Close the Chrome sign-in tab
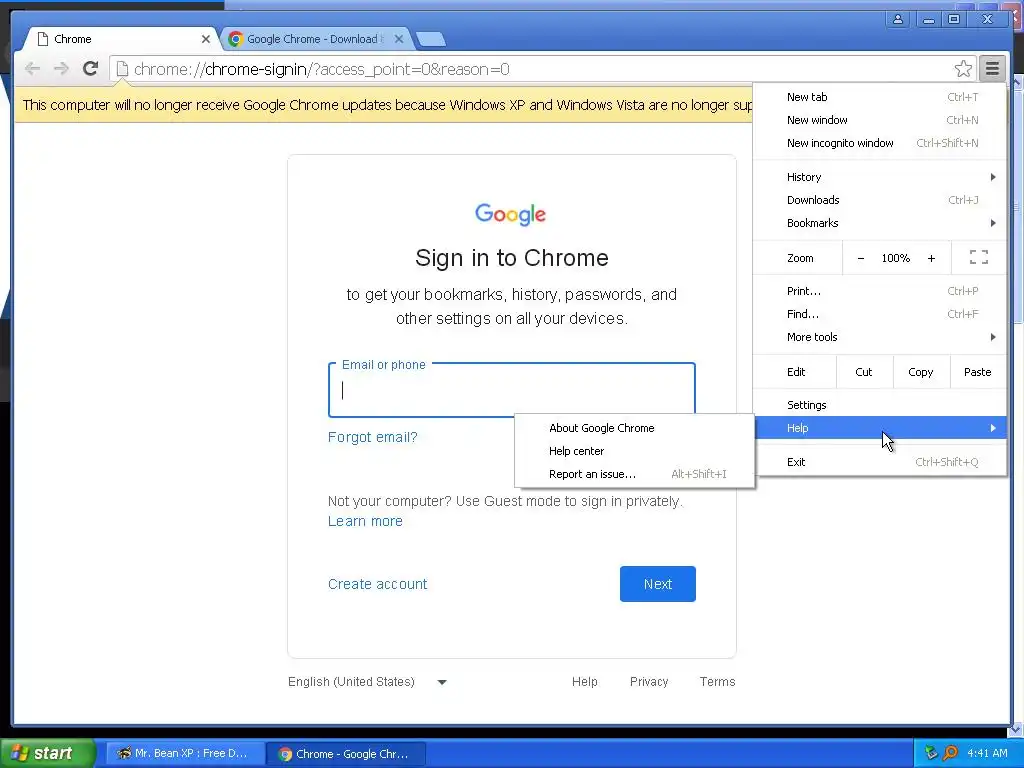 206,39
